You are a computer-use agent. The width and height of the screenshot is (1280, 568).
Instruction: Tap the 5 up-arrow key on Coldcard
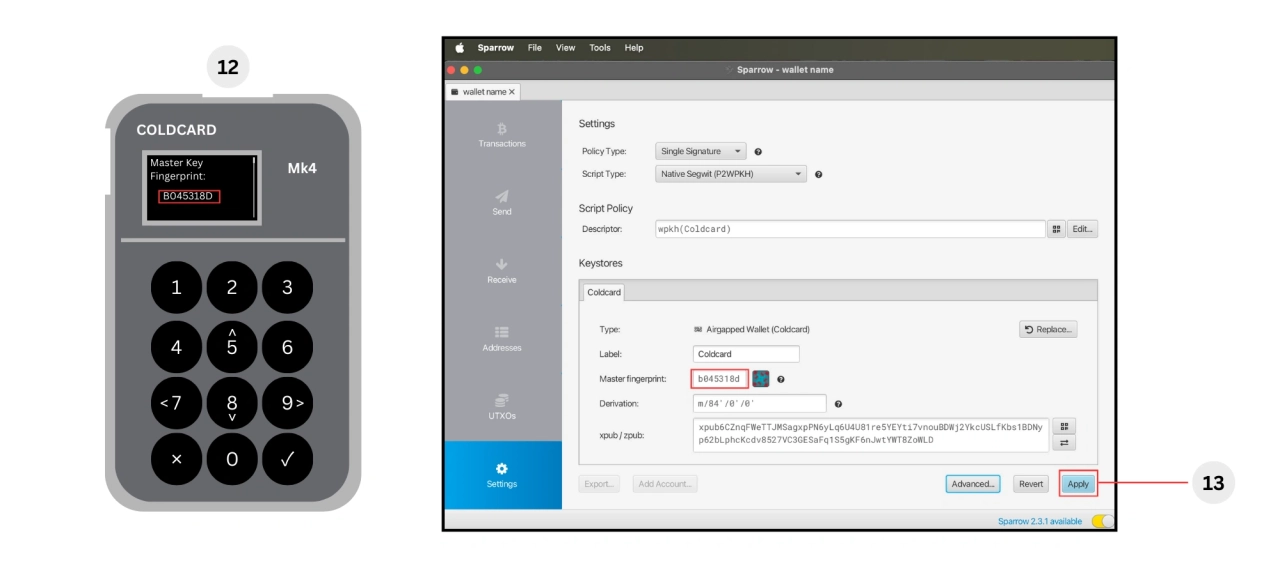tap(232, 347)
